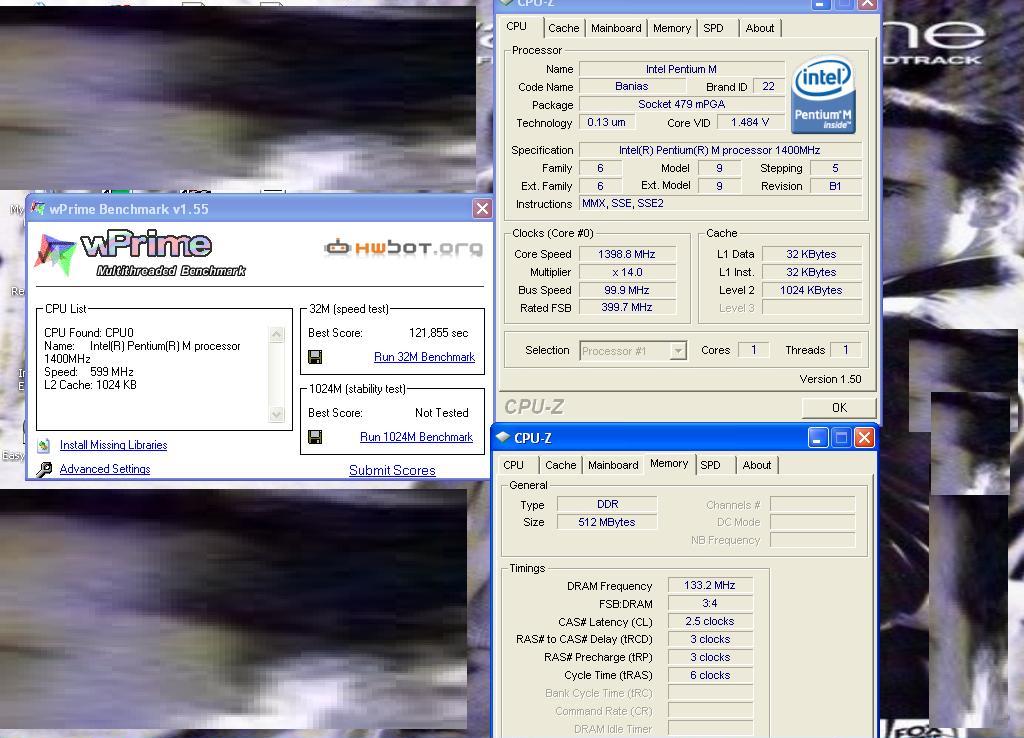Click the Instructions field MMX, SSE, SSE2

pos(720,204)
